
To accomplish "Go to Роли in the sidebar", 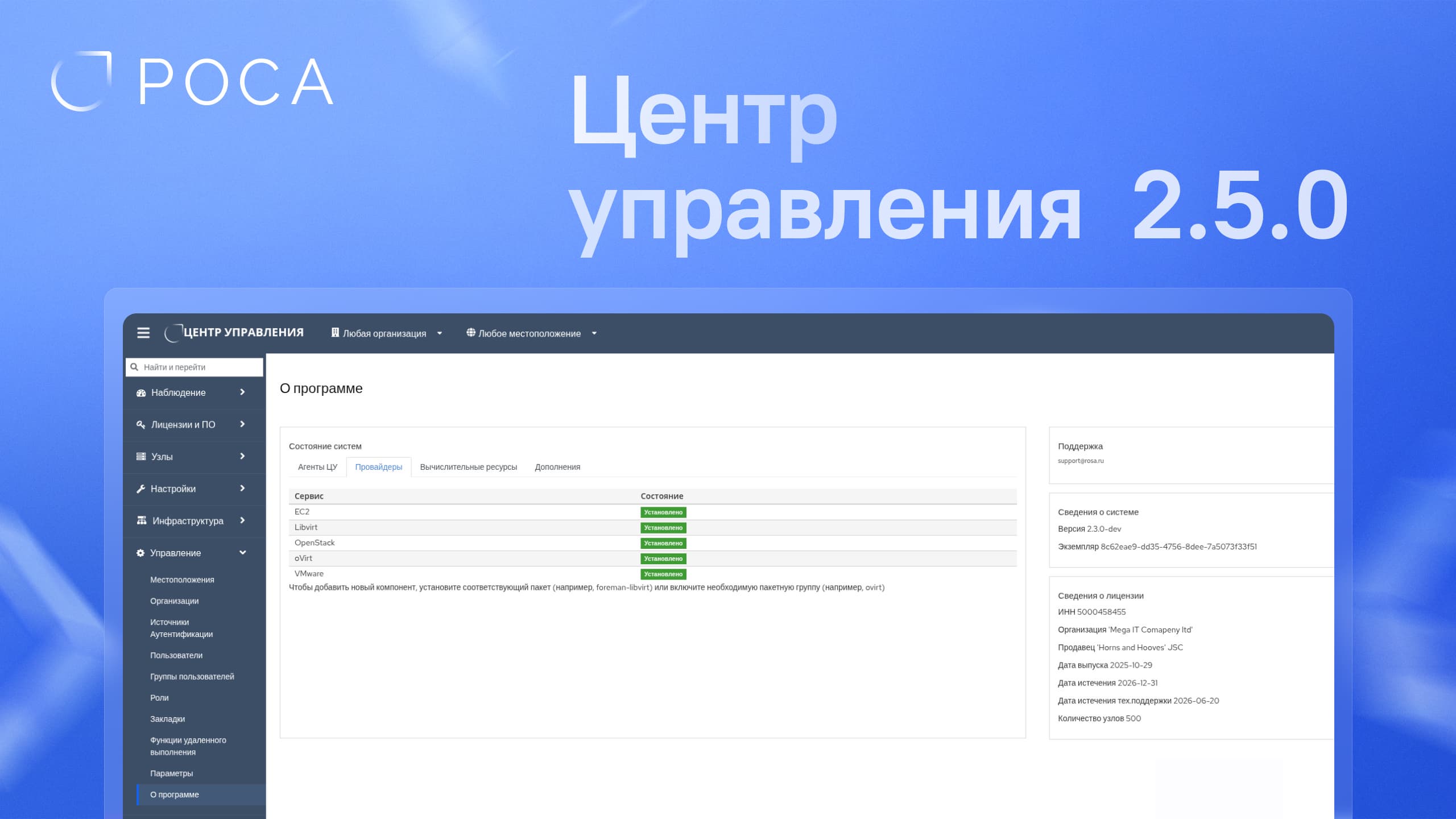I will click(159, 698).
